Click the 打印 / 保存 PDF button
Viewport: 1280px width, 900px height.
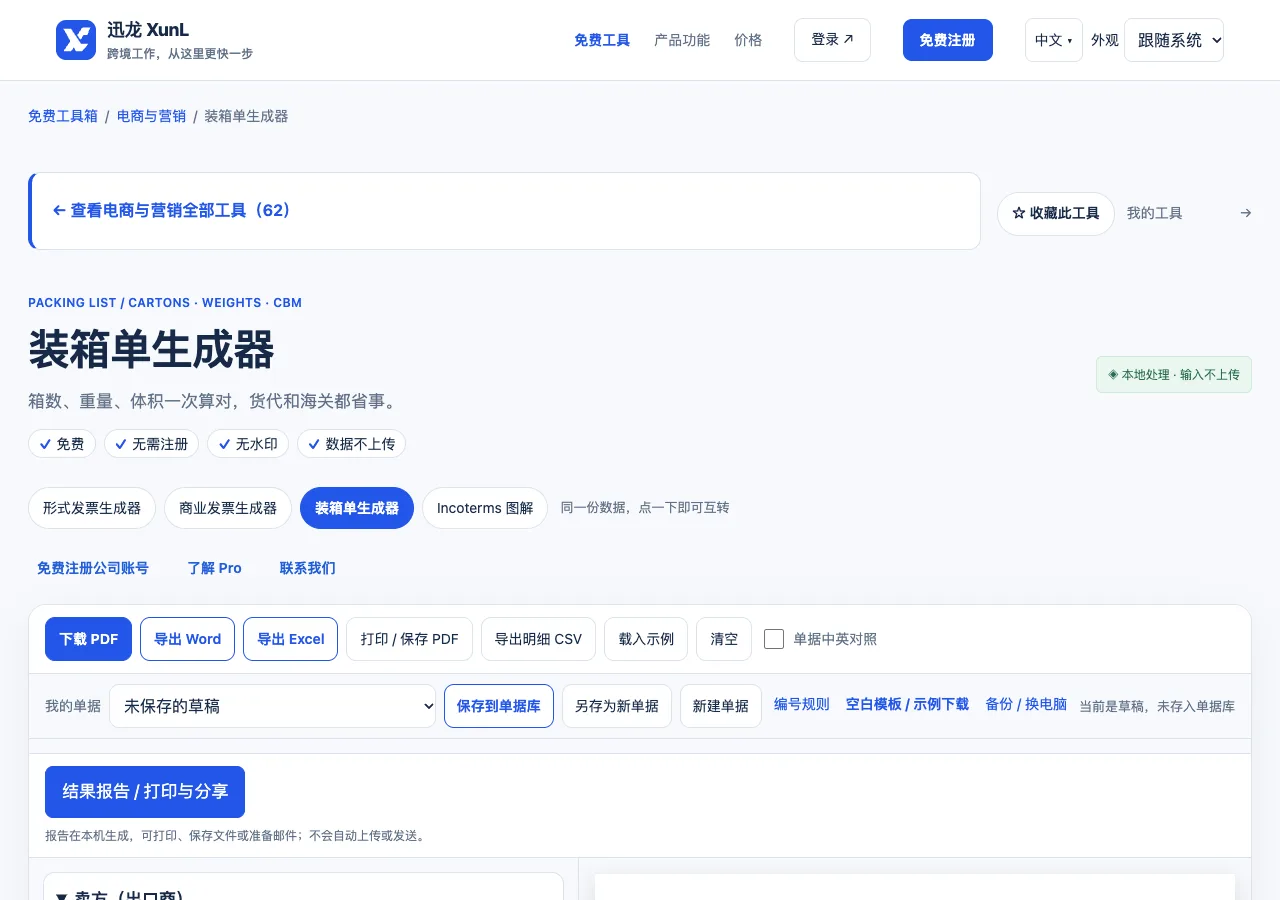(x=410, y=639)
